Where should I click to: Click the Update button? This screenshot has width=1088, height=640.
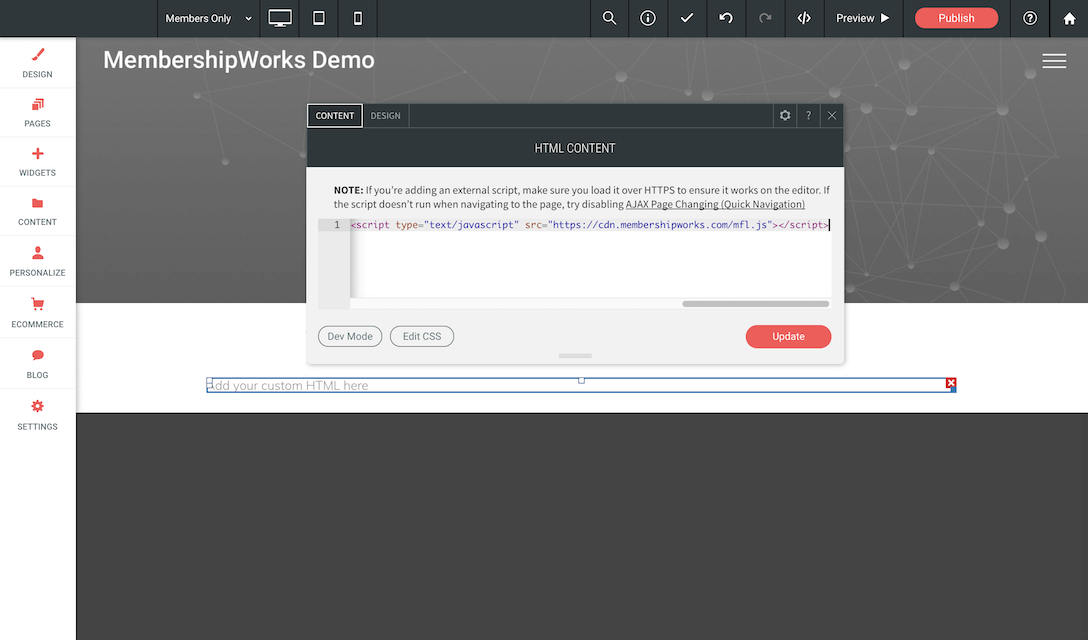pyautogui.click(x=788, y=336)
